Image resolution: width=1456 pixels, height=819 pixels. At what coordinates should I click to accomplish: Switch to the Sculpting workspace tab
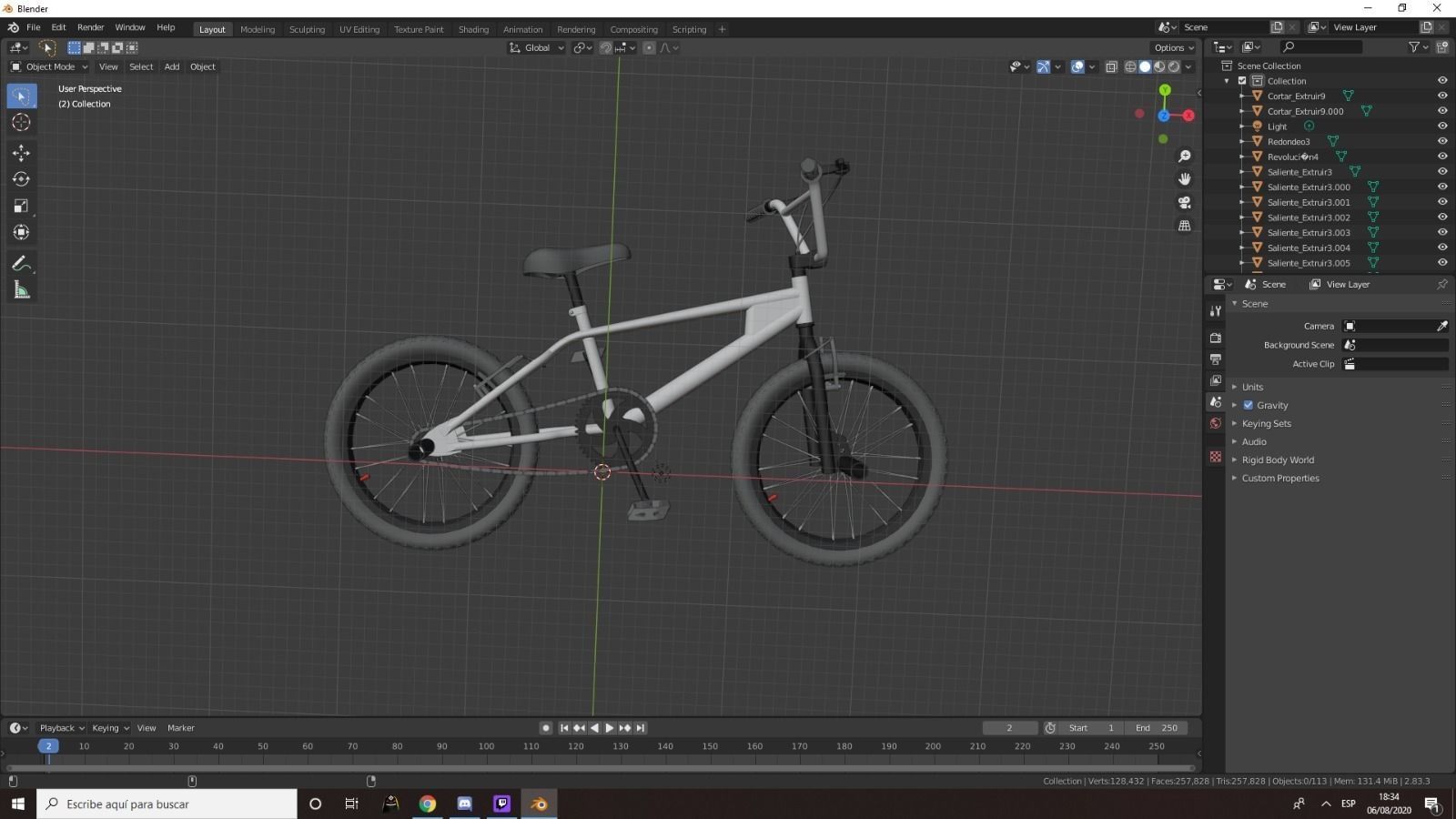pos(307,29)
